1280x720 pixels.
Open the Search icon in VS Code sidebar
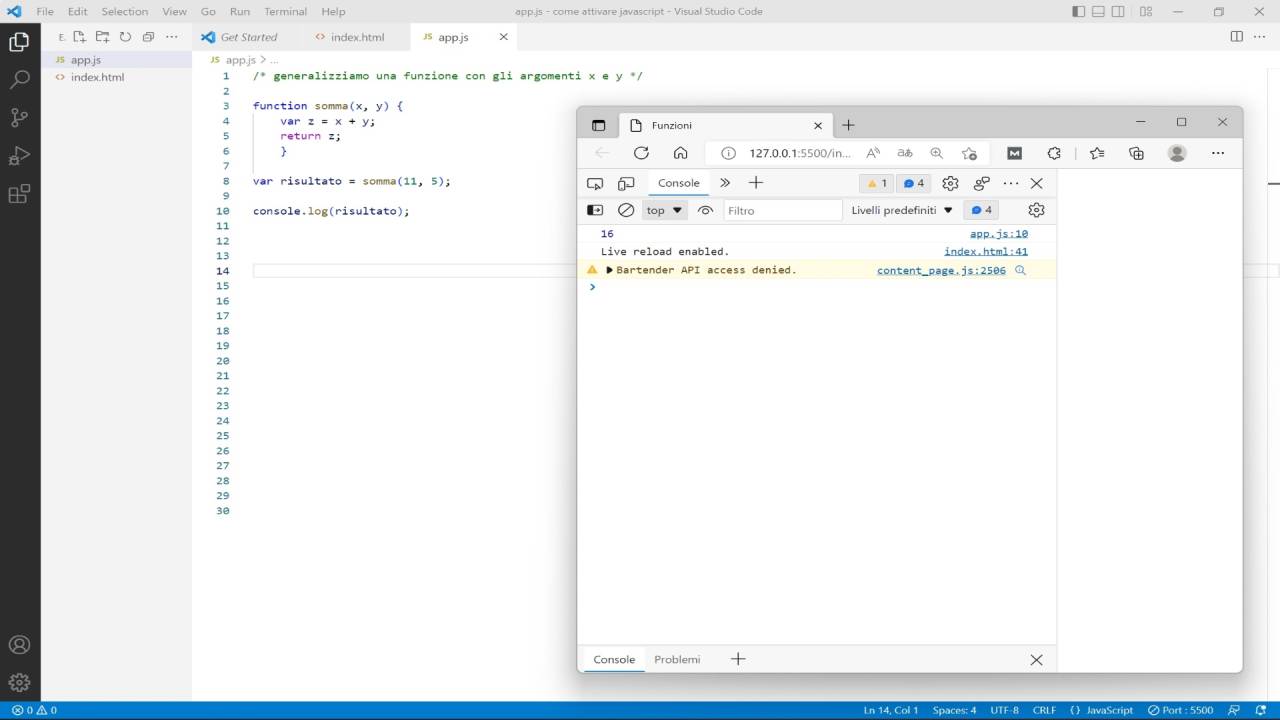pos(20,78)
